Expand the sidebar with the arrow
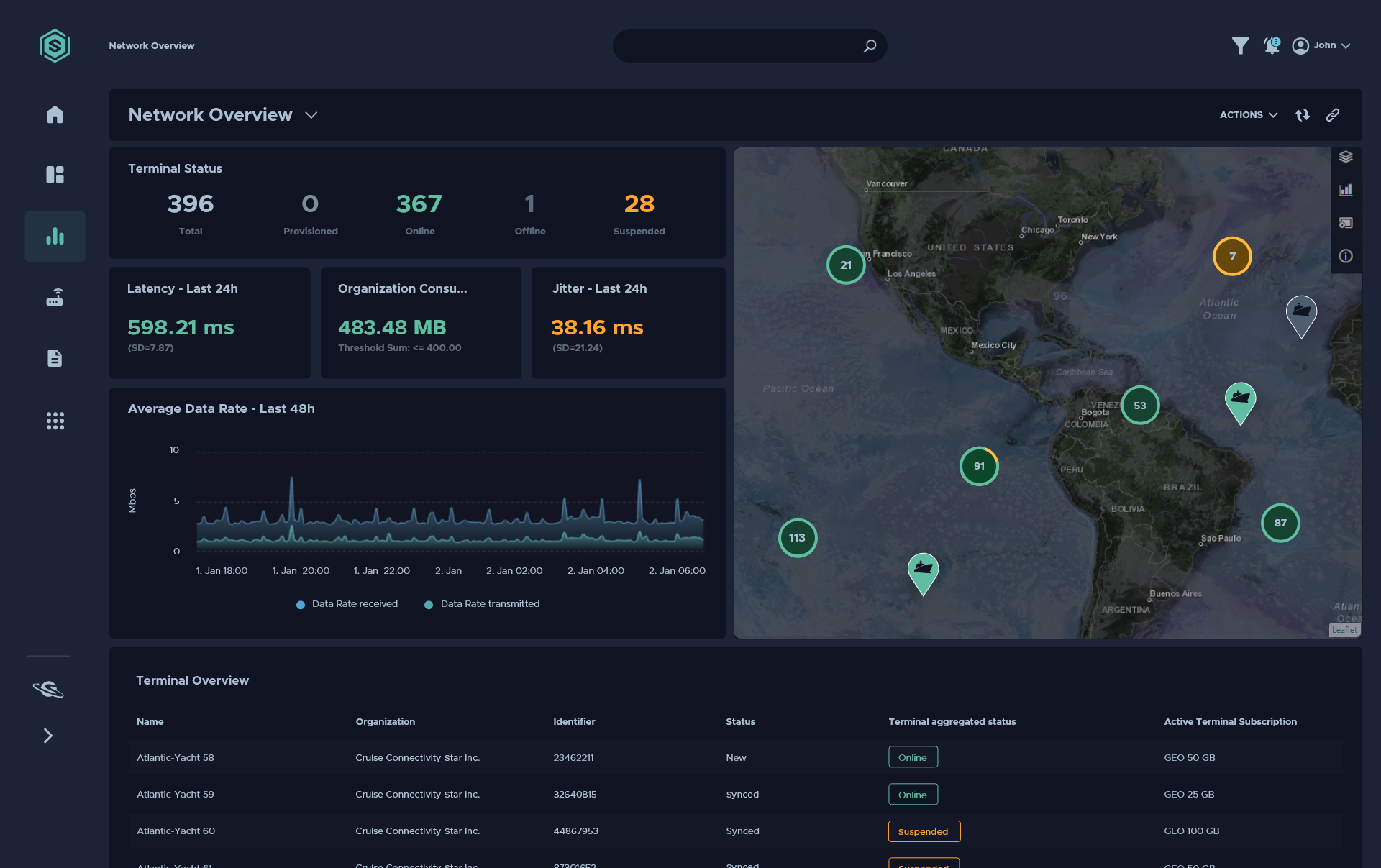Viewport: 1381px width, 868px height. (x=48, y=736)
